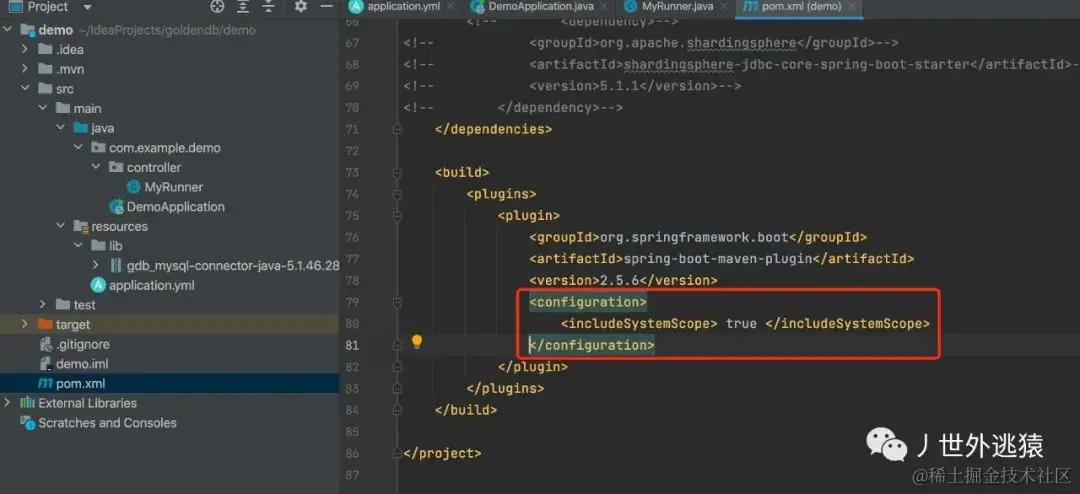
Task: Select the .mvn folder label
Action: (x=70, y=69)
